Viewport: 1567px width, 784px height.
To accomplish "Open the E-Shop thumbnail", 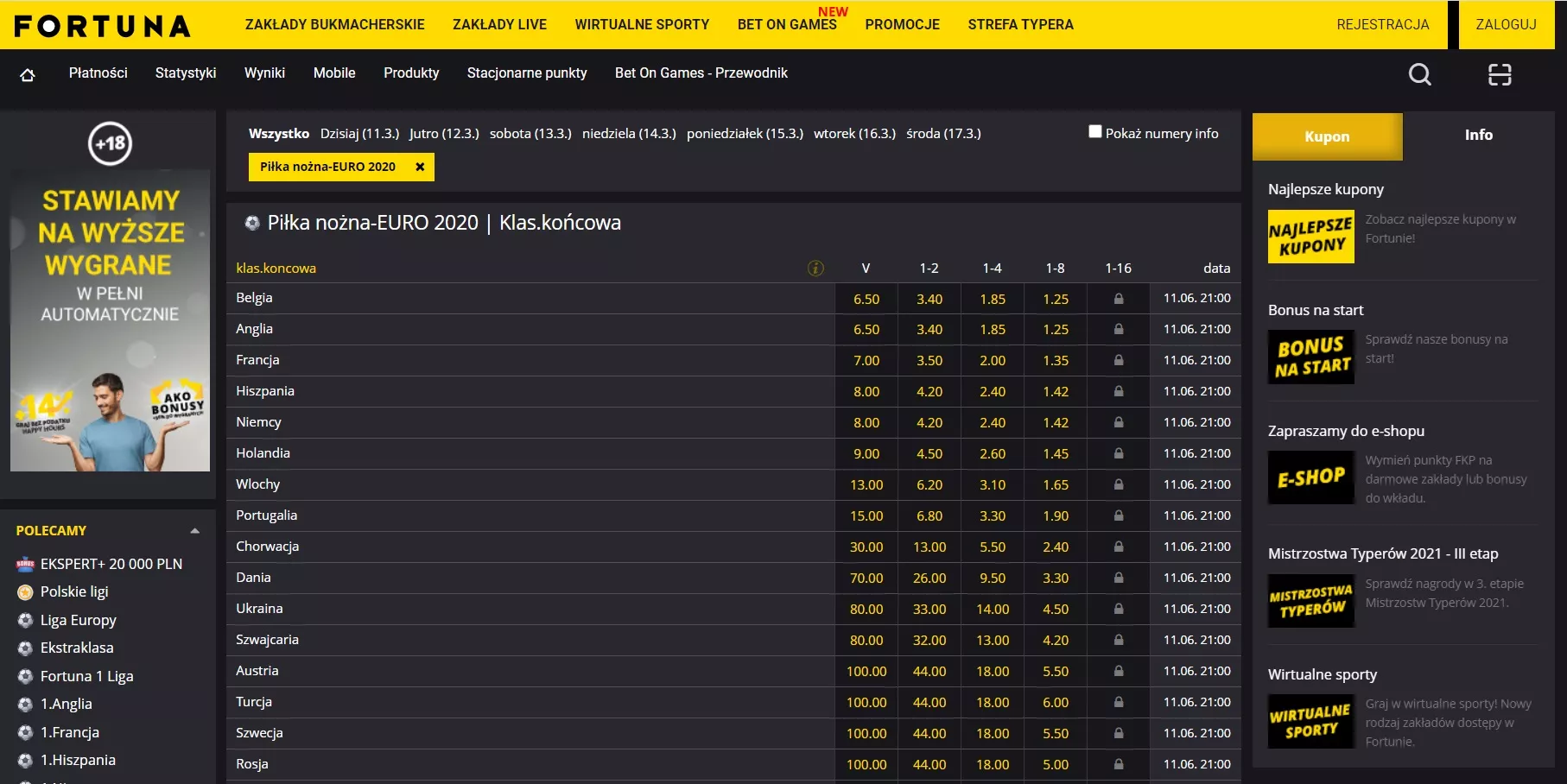I will point(1310,477).
